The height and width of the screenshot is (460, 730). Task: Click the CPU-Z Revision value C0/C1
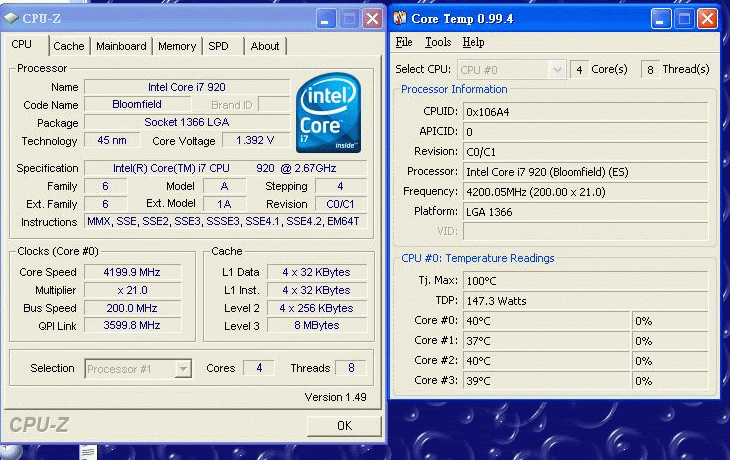point(341,204)
